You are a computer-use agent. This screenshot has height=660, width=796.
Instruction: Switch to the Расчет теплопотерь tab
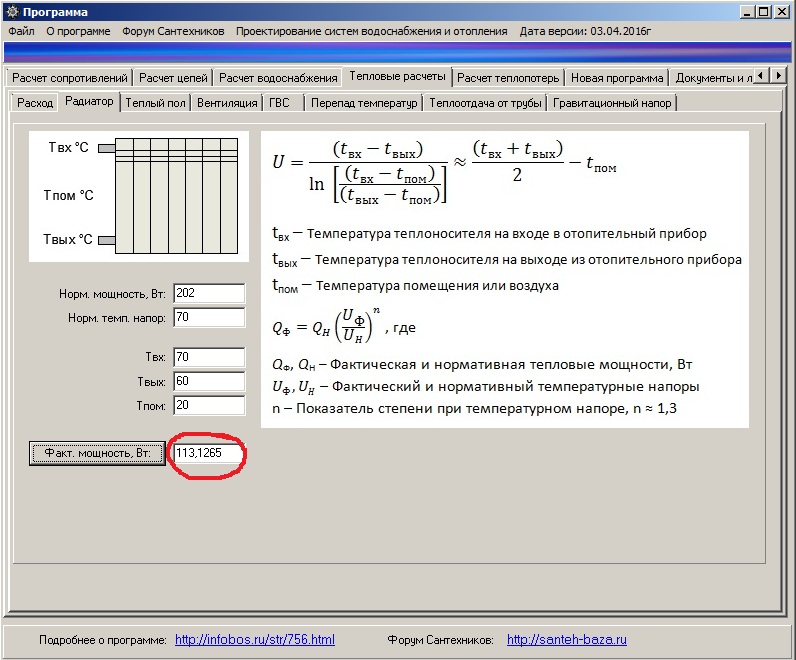click(x=508, y=78)
